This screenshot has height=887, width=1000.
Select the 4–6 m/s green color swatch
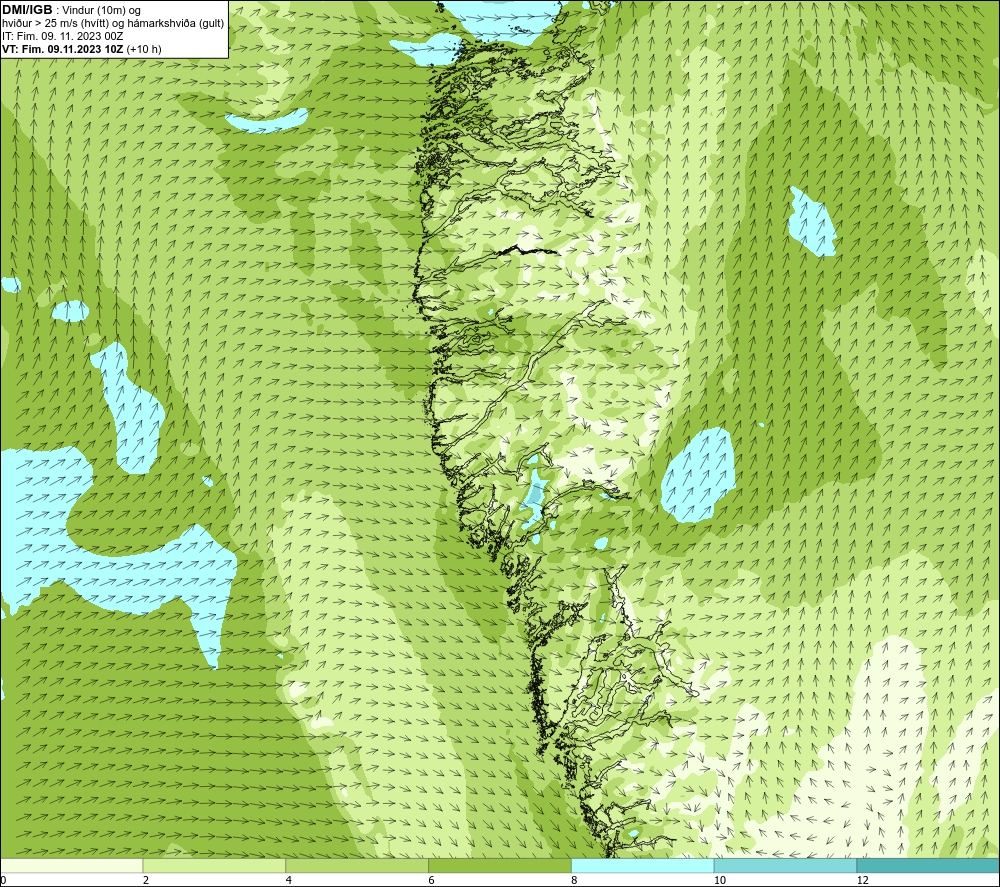pos(357,865)
